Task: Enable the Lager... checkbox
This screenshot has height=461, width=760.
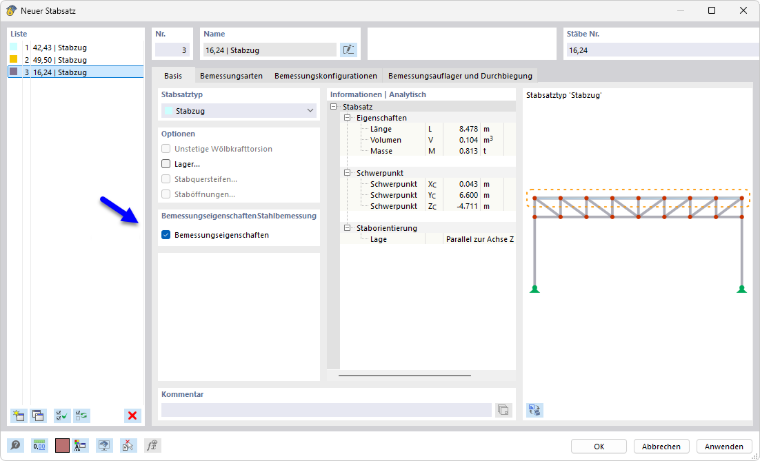Action: (x=166, y=164)
